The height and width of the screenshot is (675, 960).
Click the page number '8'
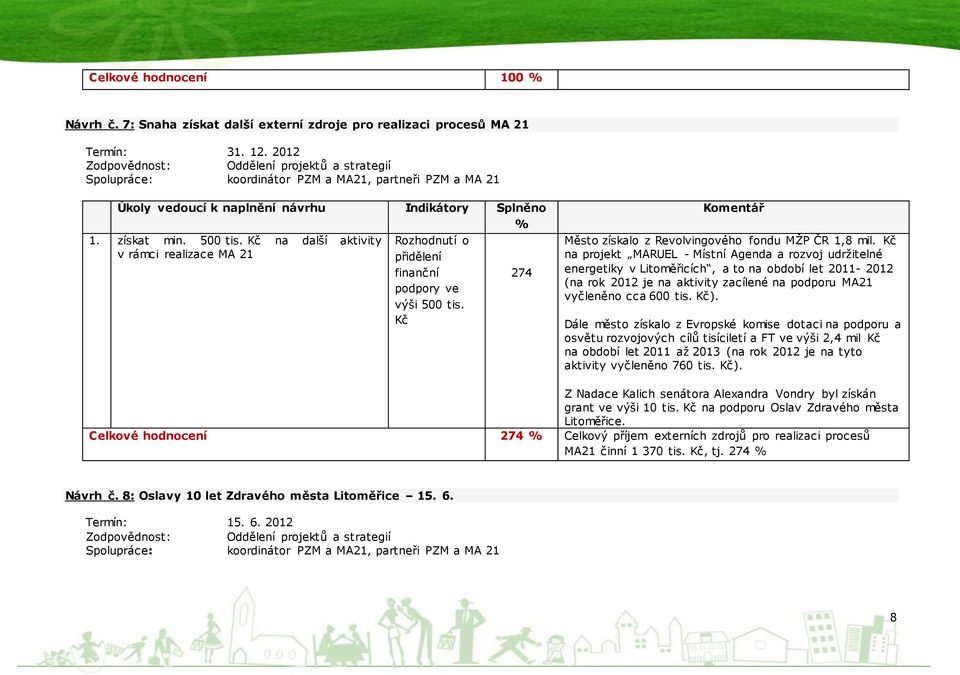click(x=893, y=617)
